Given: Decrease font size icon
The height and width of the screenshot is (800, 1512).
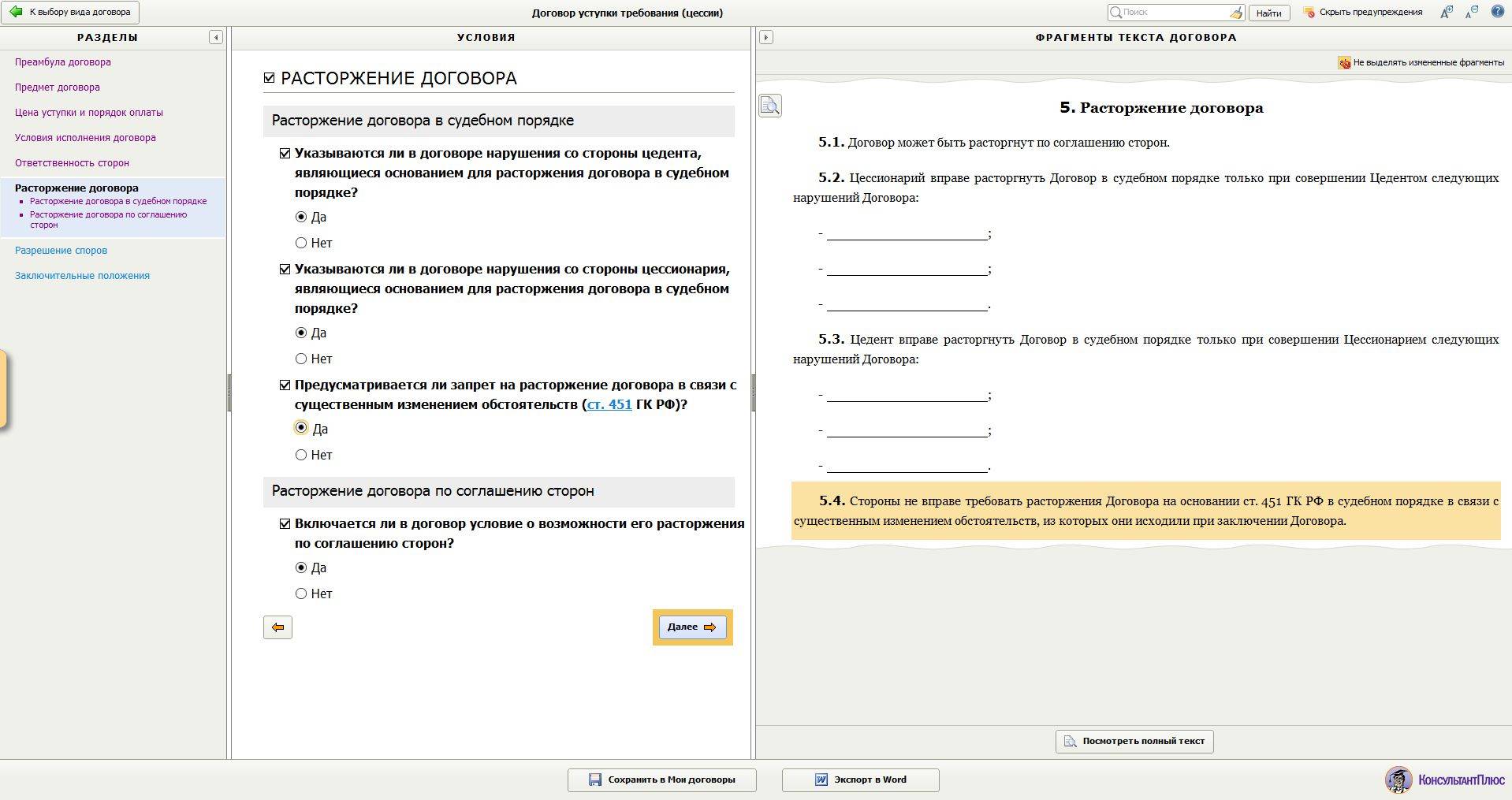Looking at the screenshot, I should [1471, 13].
